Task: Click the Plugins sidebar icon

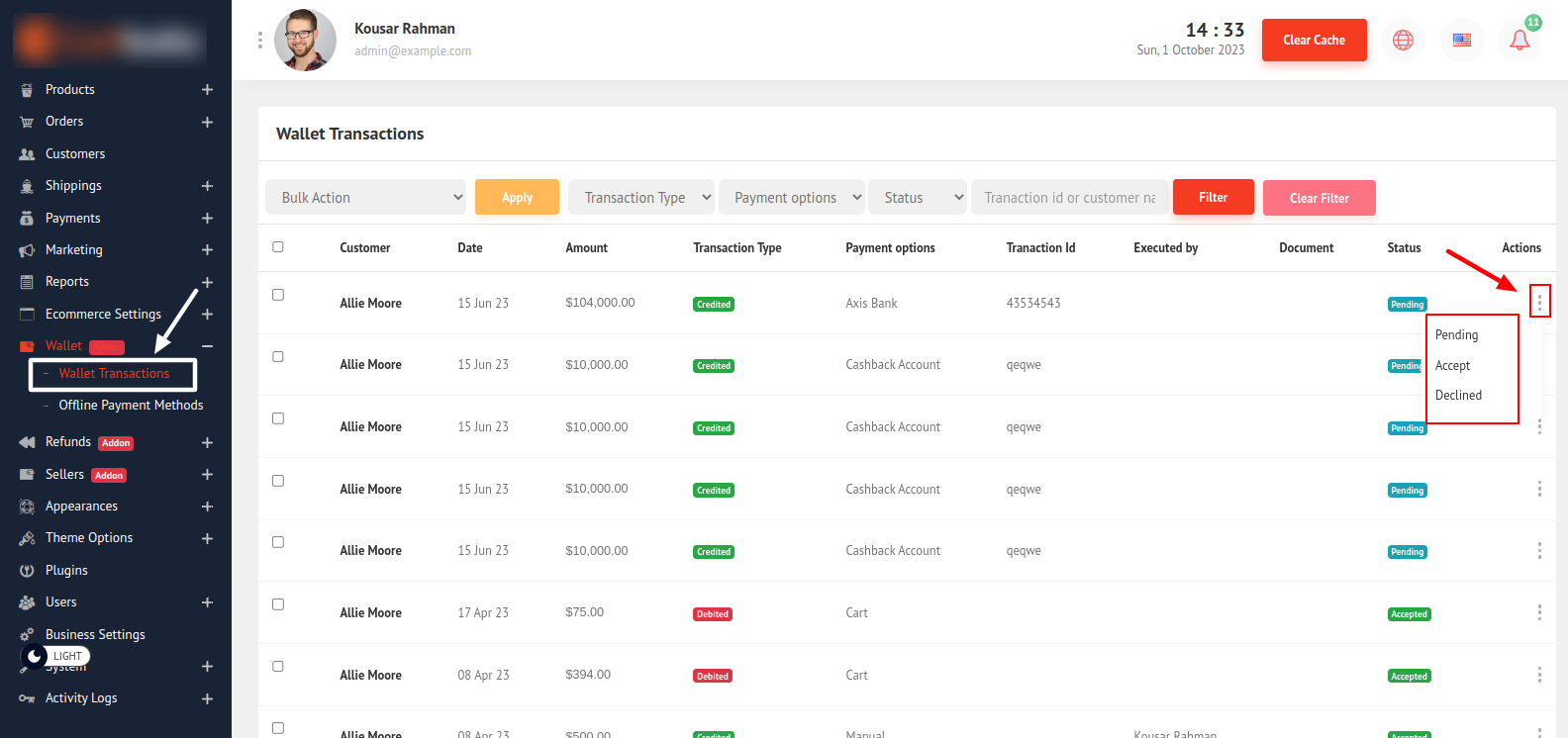Action: (27, 571)
